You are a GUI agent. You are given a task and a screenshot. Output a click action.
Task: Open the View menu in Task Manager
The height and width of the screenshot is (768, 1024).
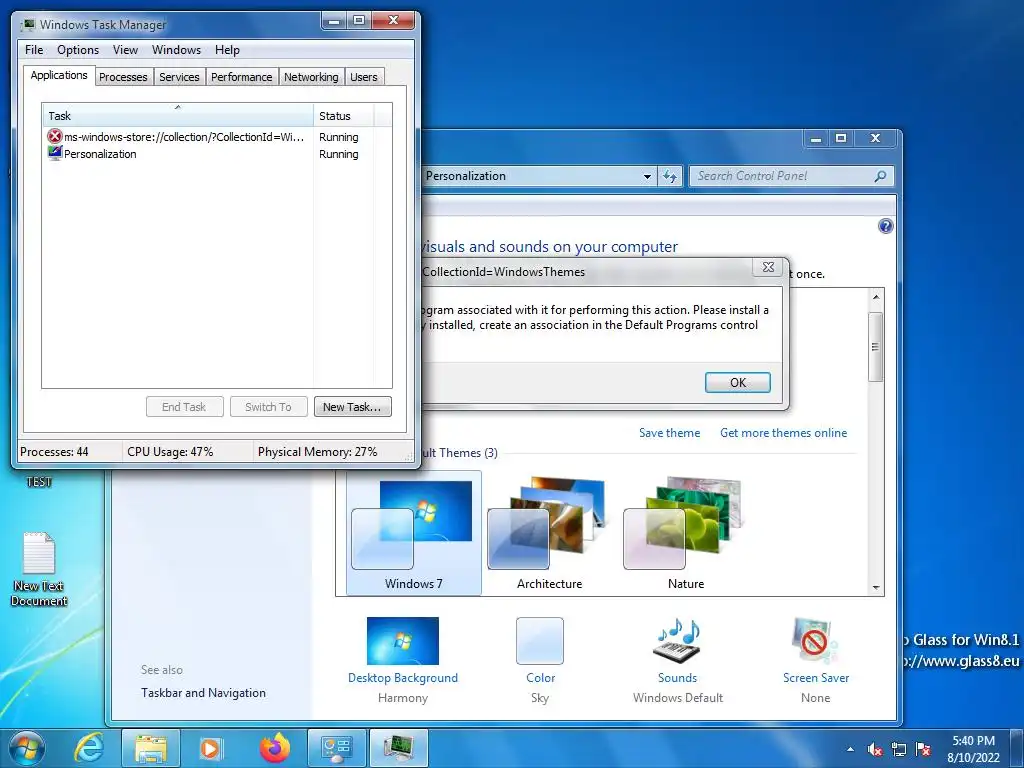tap(125, 50)
